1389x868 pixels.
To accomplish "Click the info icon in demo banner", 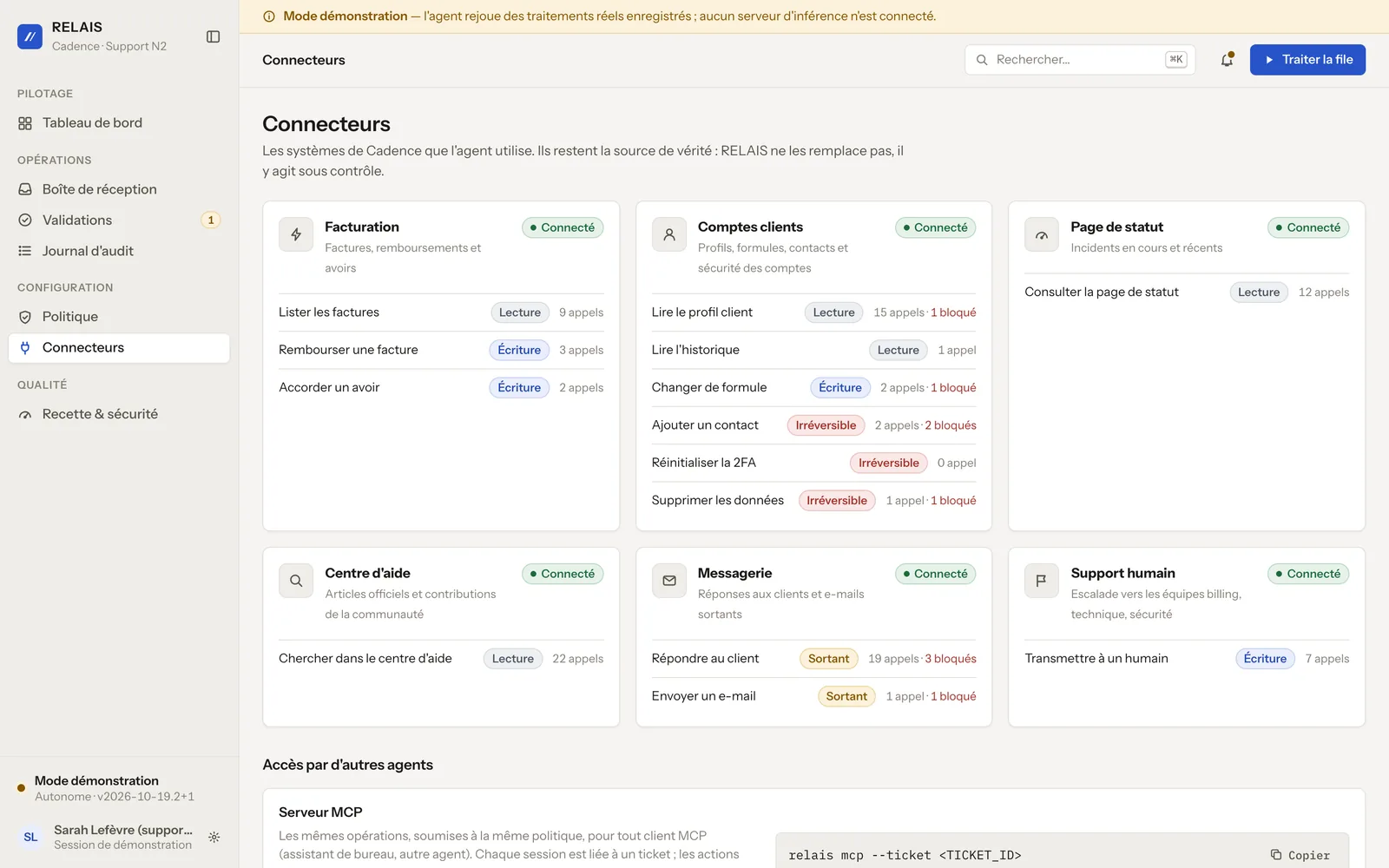I will 269,16.
